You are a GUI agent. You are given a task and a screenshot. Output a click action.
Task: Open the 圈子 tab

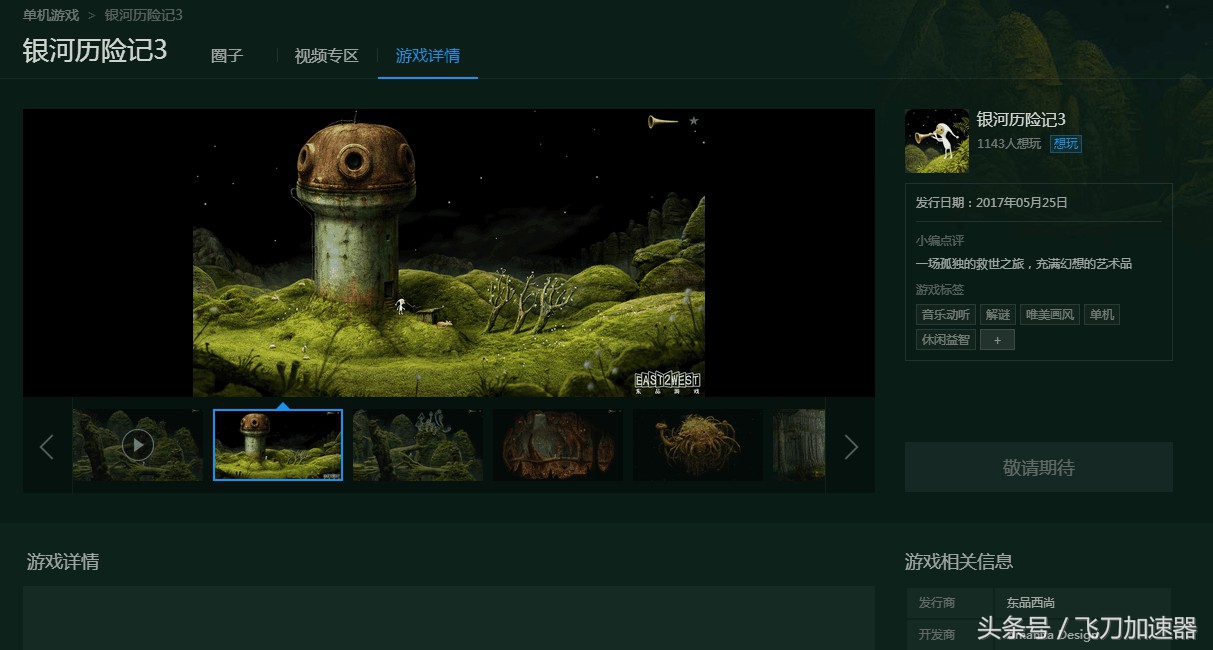(227, 56)
